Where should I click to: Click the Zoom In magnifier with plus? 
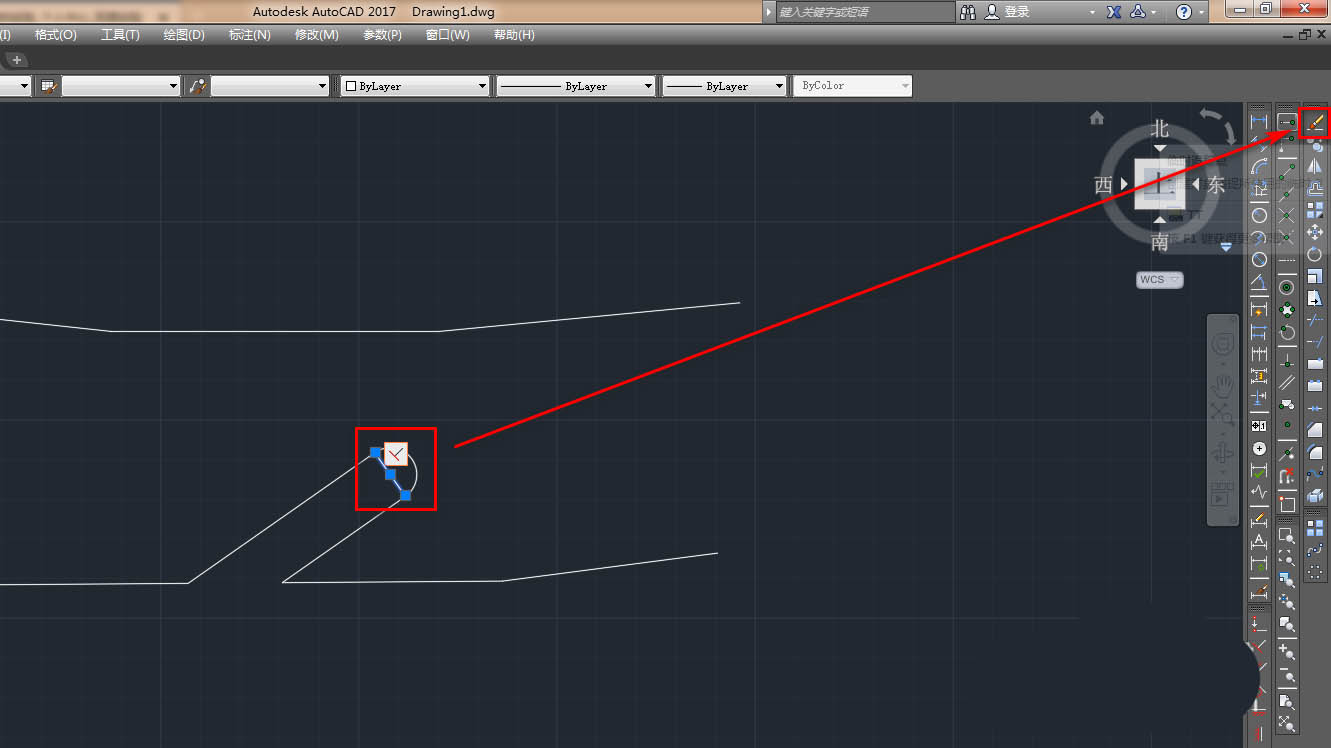1287,652
